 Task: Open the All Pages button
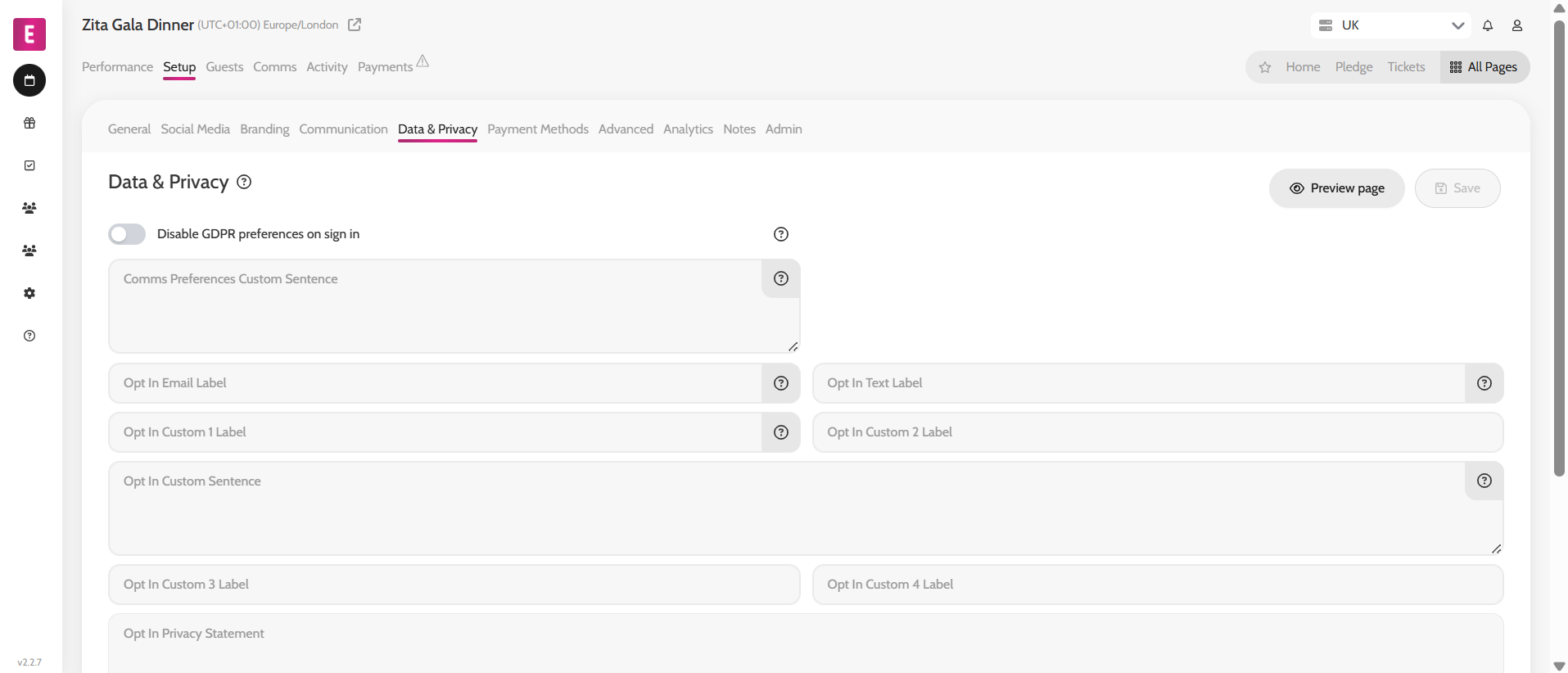[1484, 67]
